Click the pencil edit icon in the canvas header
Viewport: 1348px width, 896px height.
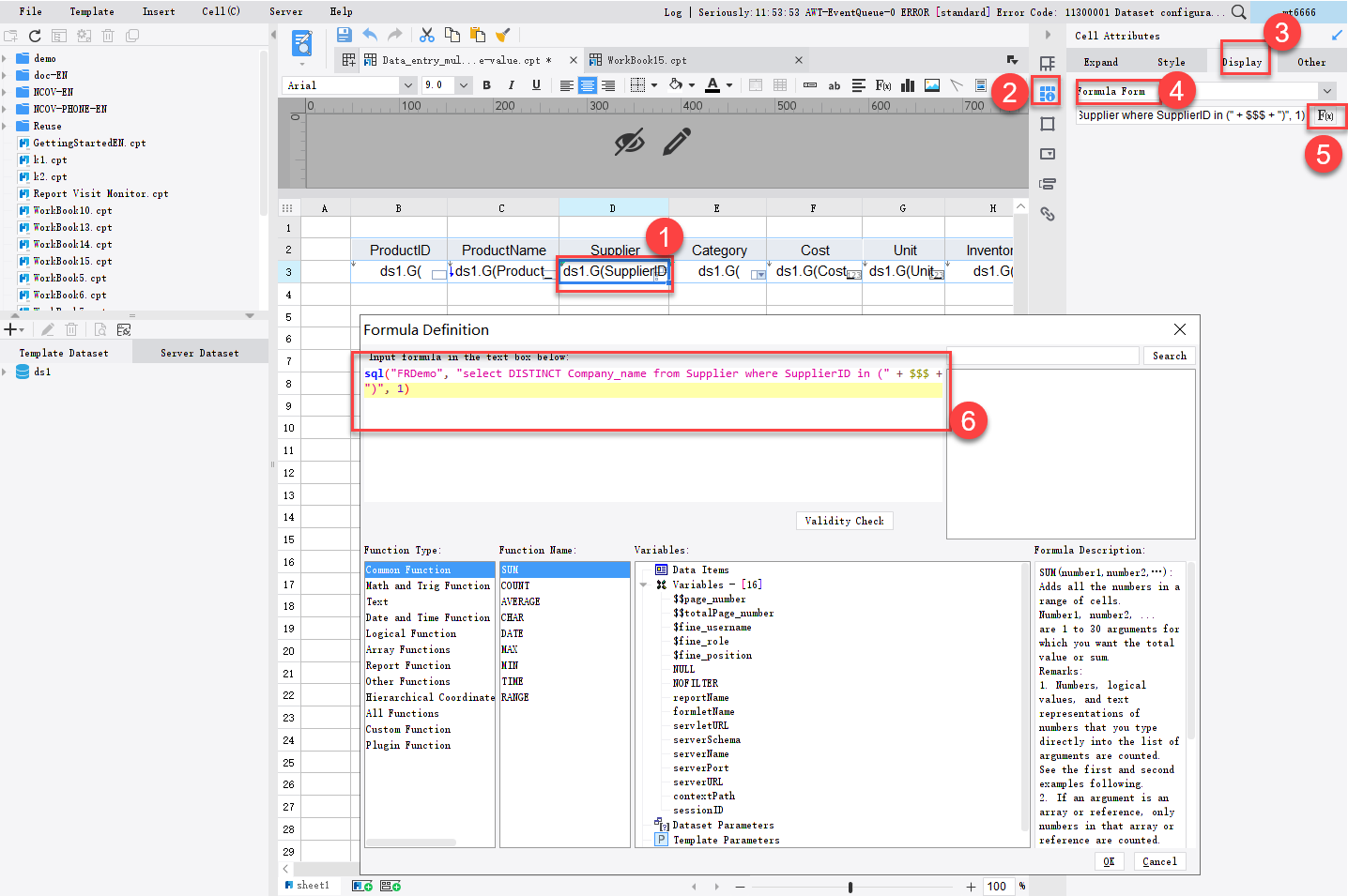(x=677, y=142)
